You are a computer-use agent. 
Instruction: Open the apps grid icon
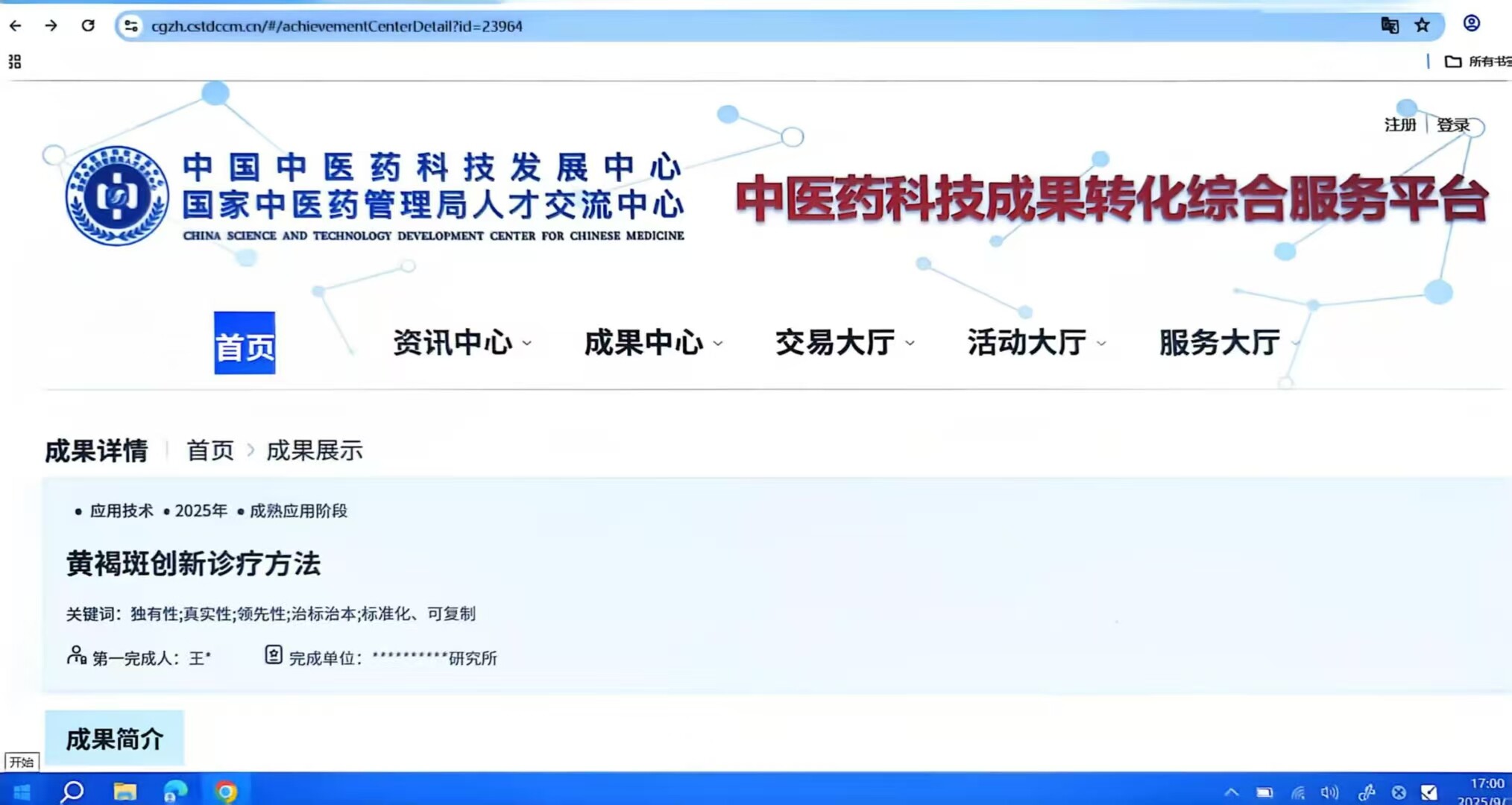pos(15,62)
